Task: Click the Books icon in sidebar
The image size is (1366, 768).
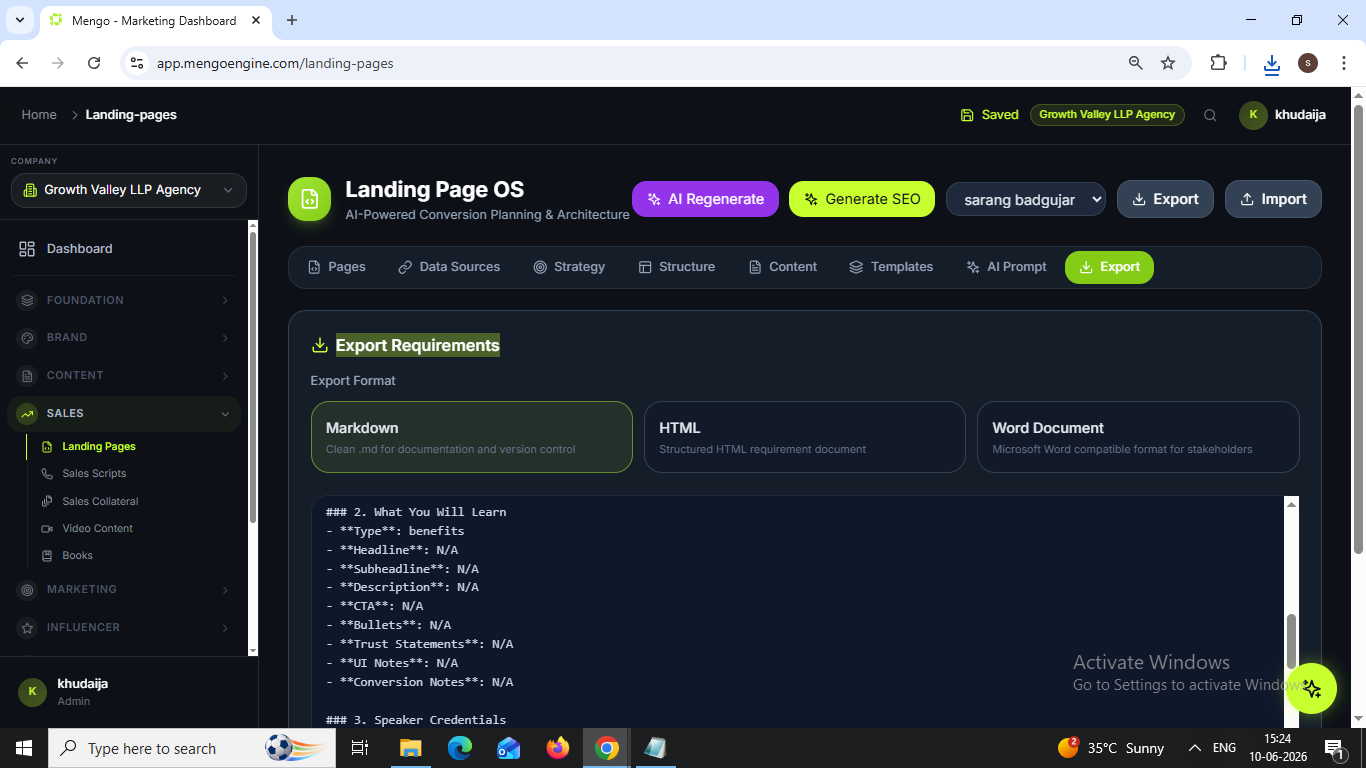Action: [x=47, y=555]
